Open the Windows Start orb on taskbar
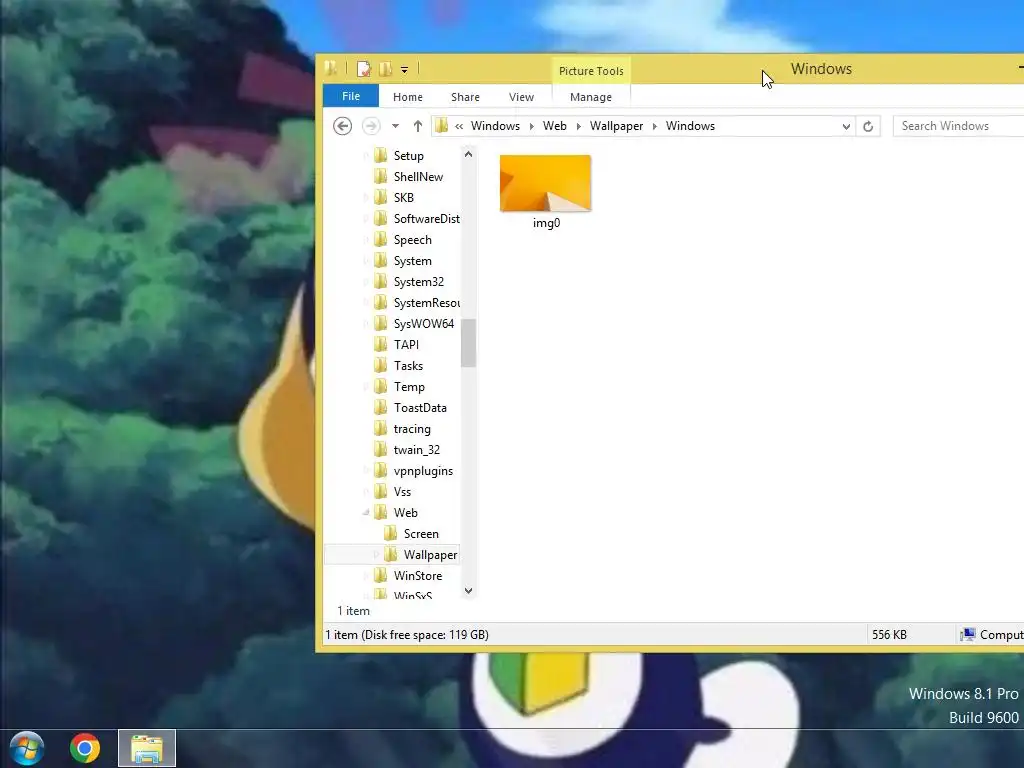Screen dimensions: 1024x768 coord(27,748)
